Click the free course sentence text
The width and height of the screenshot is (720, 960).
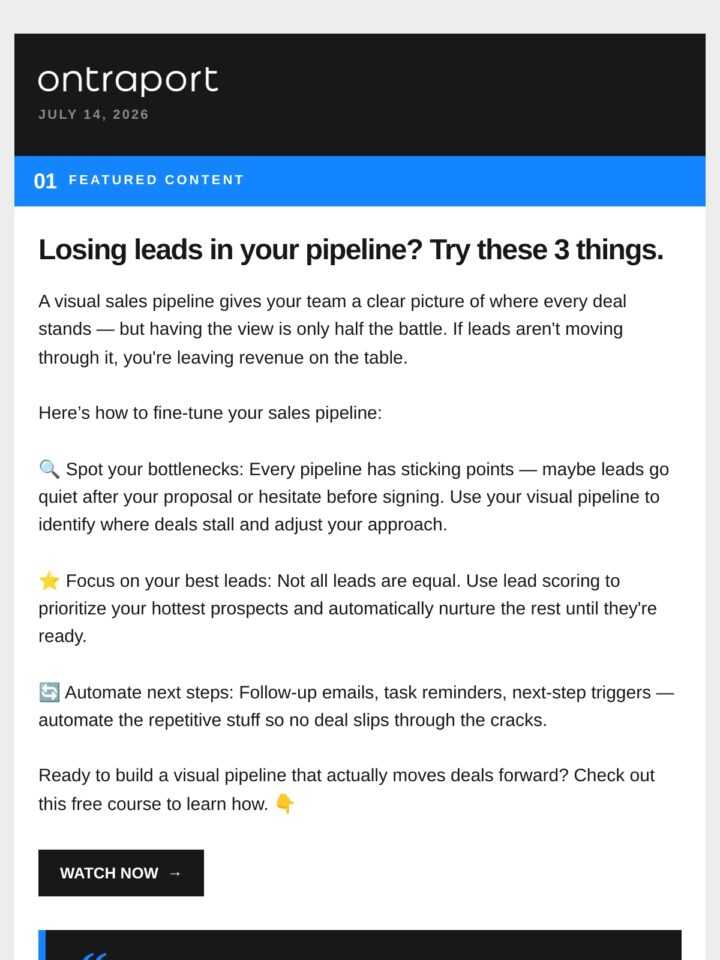(x=347, y=789)
